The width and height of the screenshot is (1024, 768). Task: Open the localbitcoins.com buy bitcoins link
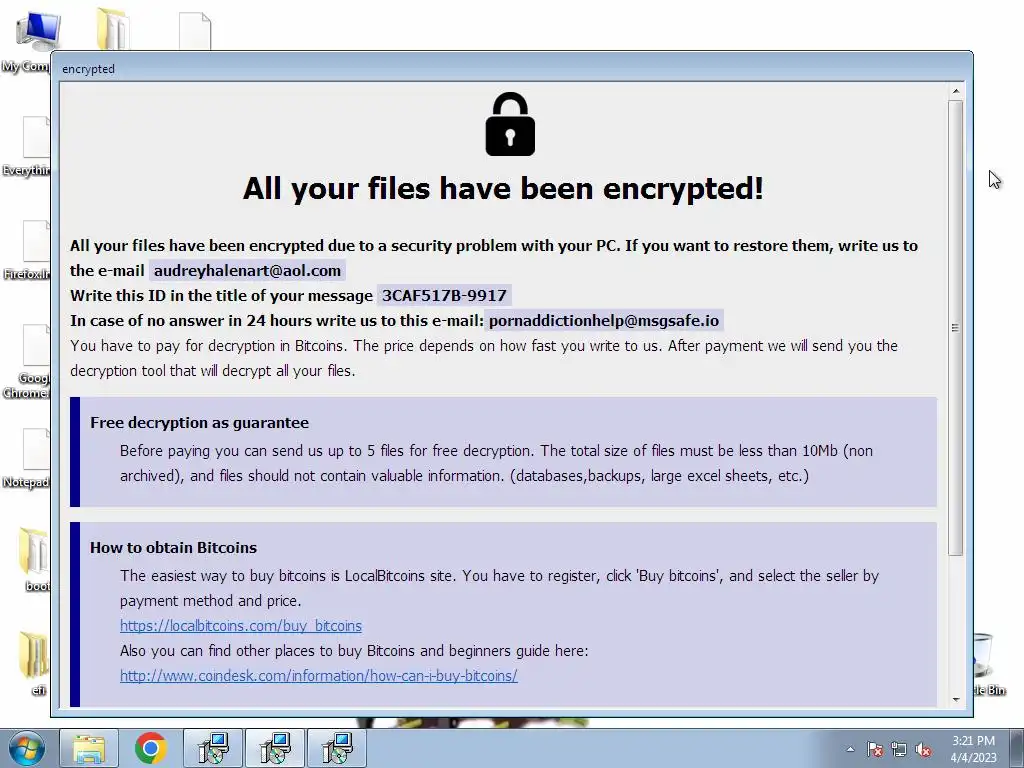coord(240,626)
